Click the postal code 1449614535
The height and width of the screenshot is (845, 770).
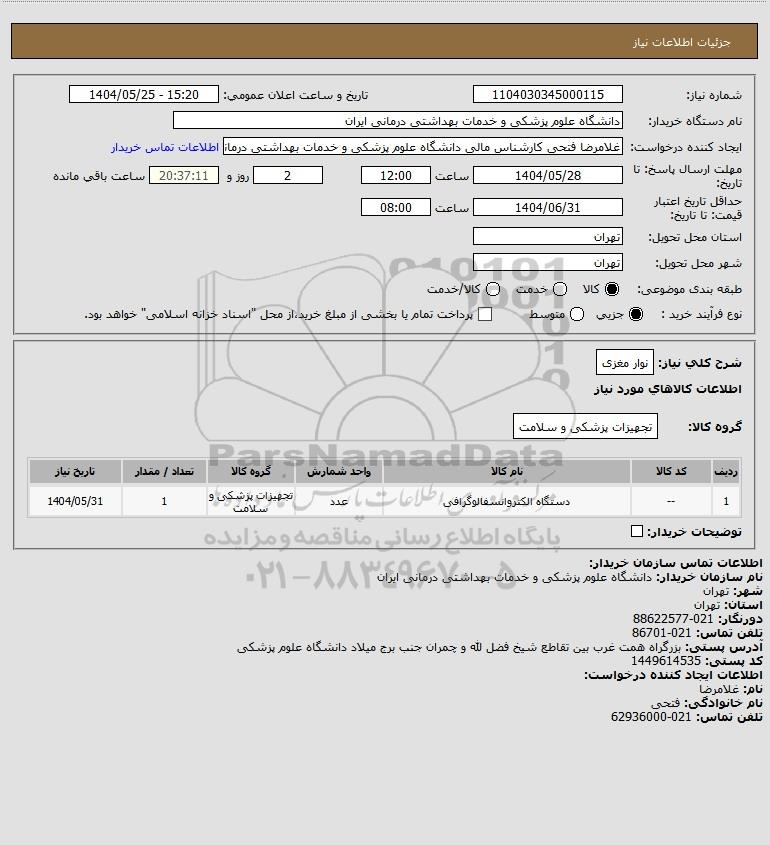[x=665, y=661]
